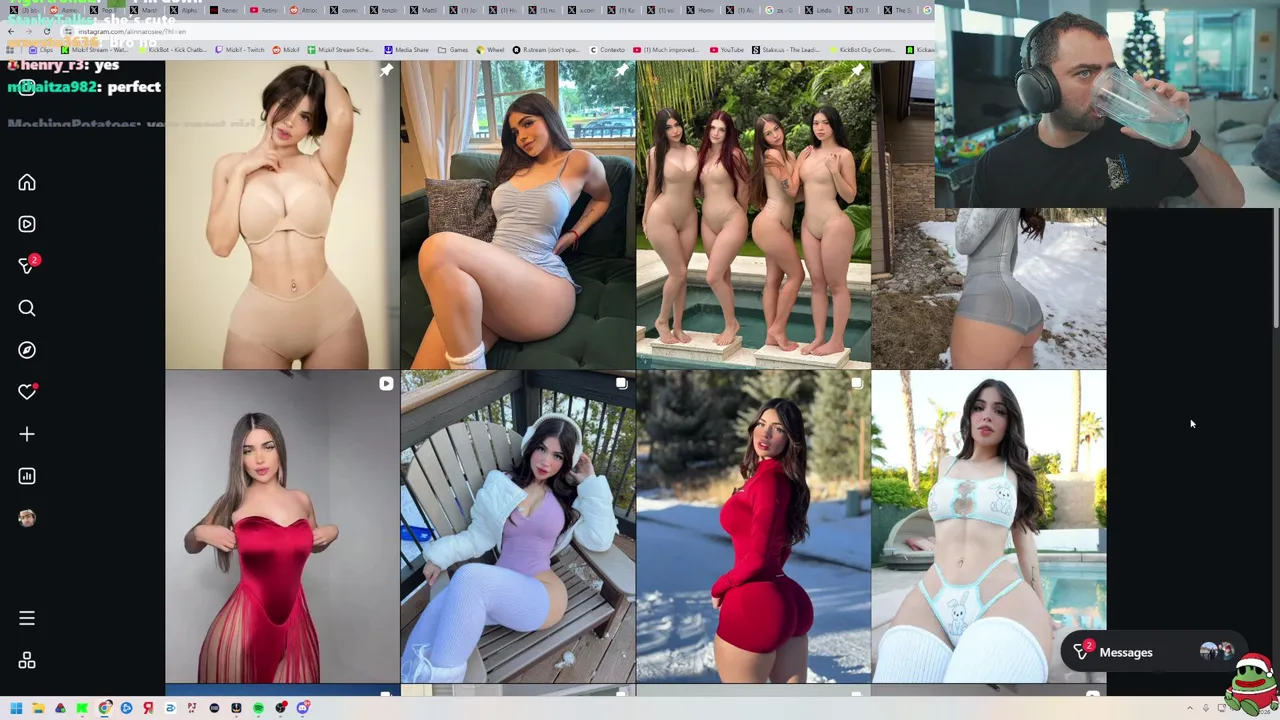Switch to the tenzin browser tab
The height and width of the screenshot is (720, 1280).
384,10
